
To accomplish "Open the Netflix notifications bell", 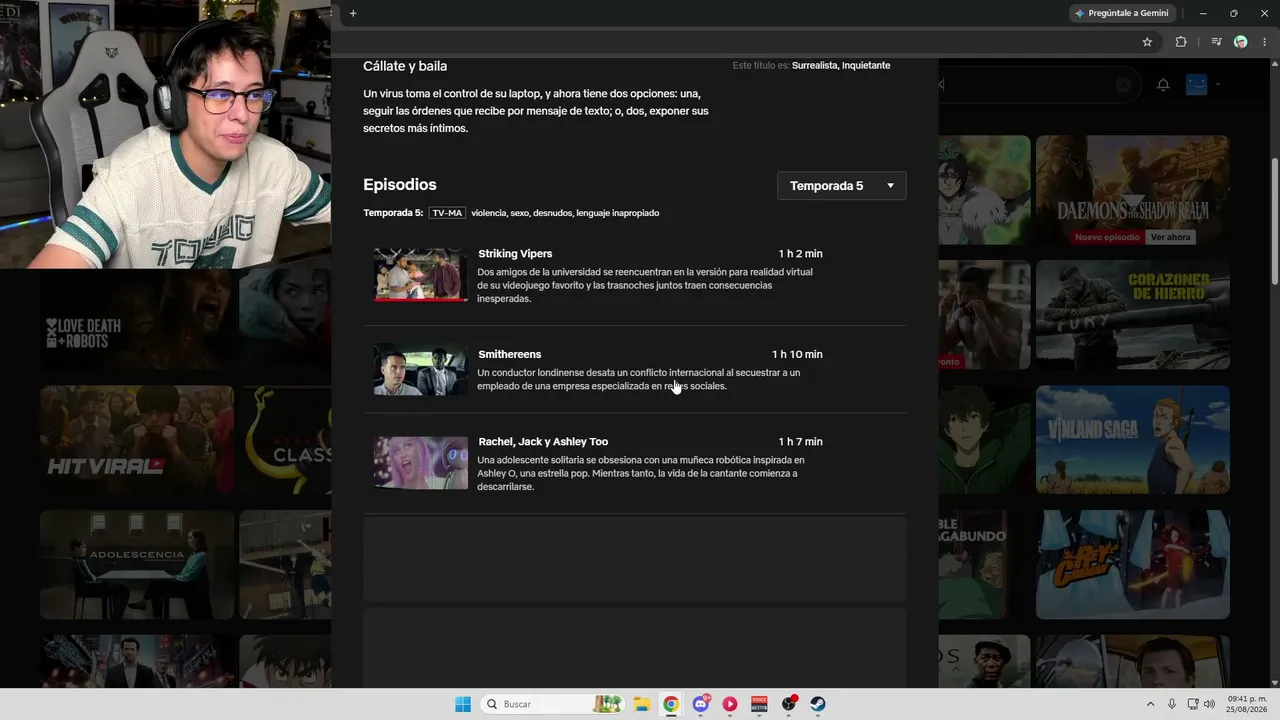I will pyautogui.click(x=1163, y=85).
